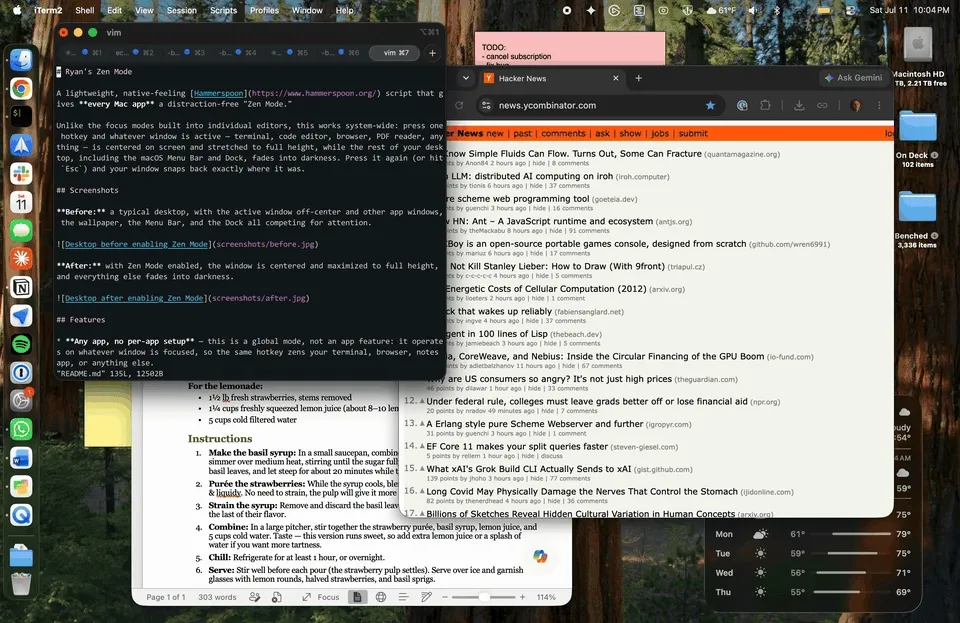Click the volume icon in the menu bar
The height and width of the screenshot is (623, 960).
coord(753,10)
